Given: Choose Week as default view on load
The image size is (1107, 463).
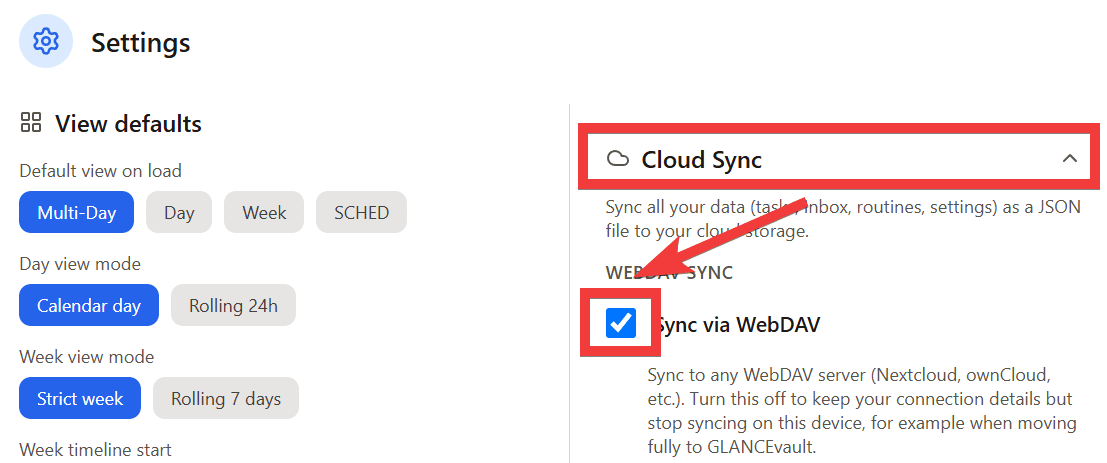Looking at the screenshot, I should tap(264, 212).
